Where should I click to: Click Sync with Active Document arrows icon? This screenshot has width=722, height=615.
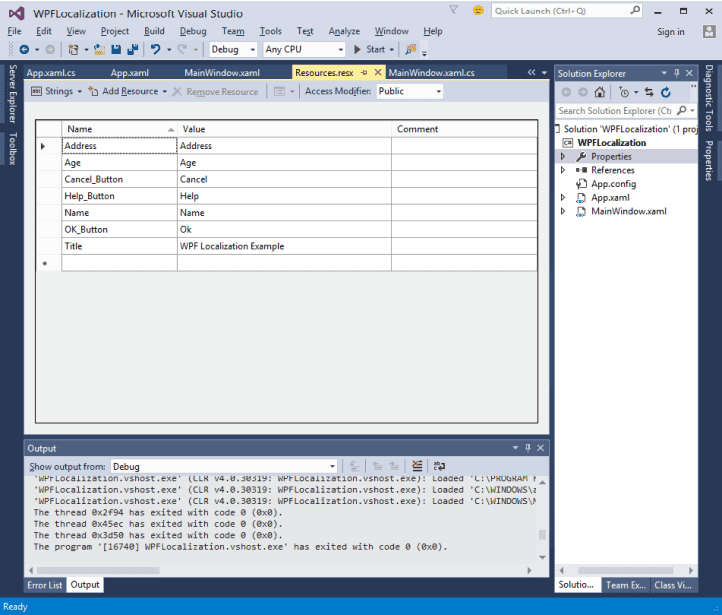pyautogui.click(x=649, y=93)
